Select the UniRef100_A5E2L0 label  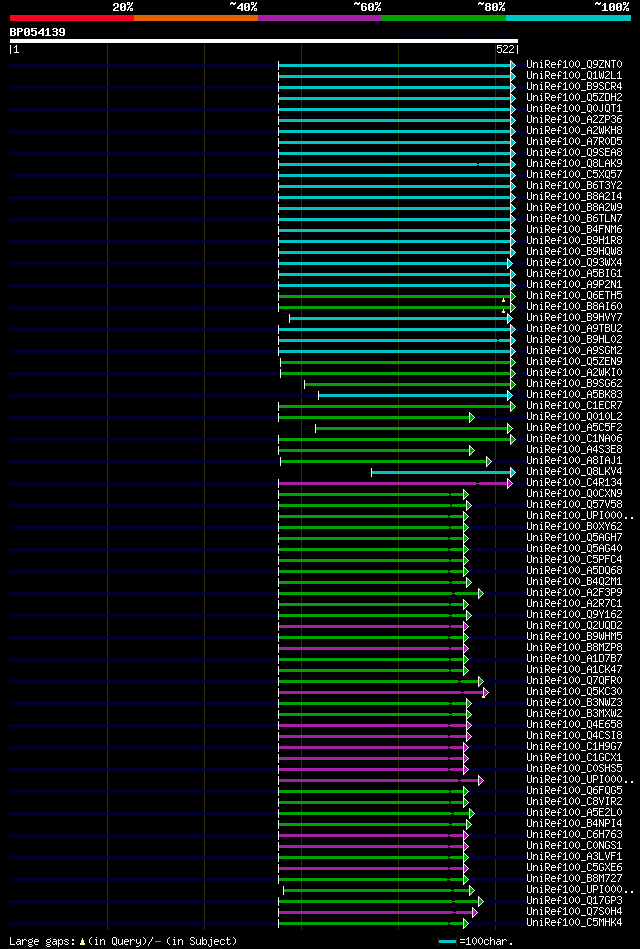pos(574,813)
